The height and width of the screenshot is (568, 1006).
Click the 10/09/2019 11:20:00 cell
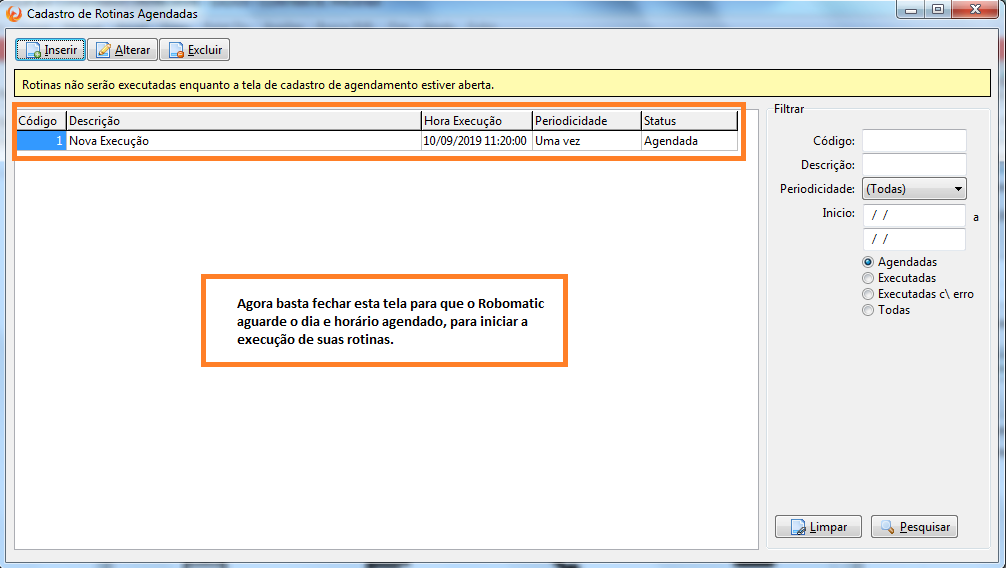[477, 141]
